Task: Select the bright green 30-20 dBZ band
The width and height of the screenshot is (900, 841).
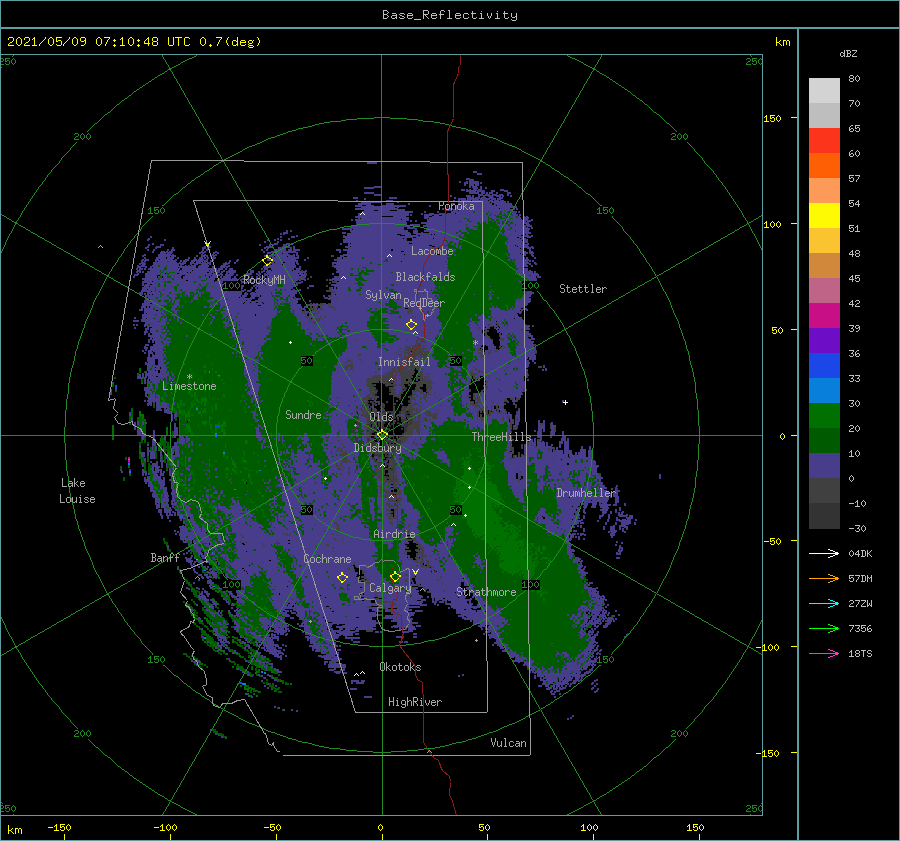Action: [824, 416]
